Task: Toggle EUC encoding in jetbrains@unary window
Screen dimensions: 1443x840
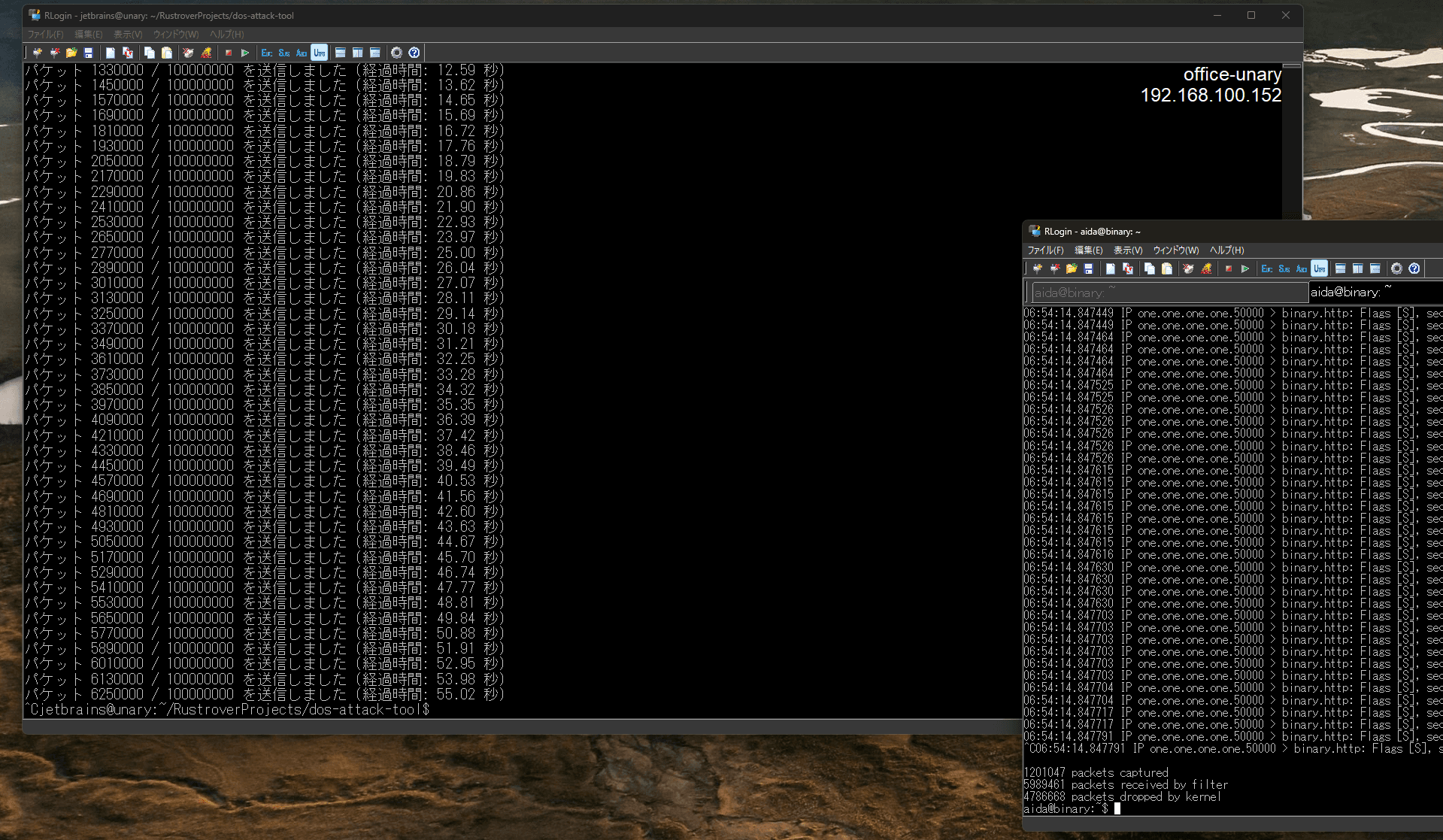Action: tap(267, 53)
